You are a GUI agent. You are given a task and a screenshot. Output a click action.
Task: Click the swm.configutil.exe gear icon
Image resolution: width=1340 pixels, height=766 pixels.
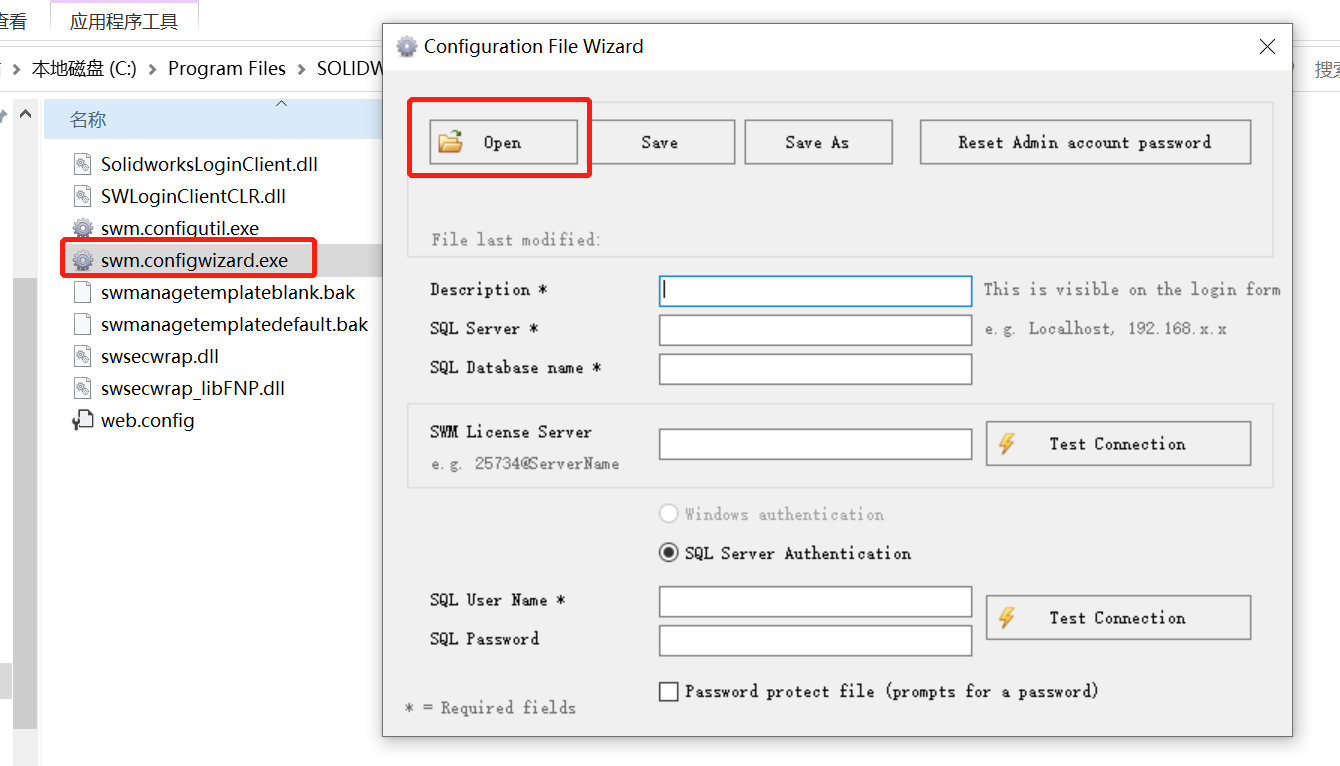tap(83, 228)
